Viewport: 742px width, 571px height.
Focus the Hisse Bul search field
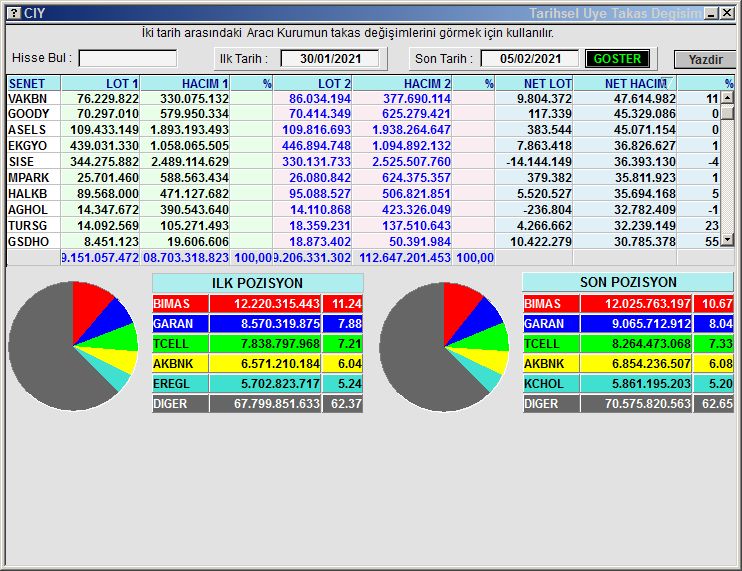tap(128, 59)
